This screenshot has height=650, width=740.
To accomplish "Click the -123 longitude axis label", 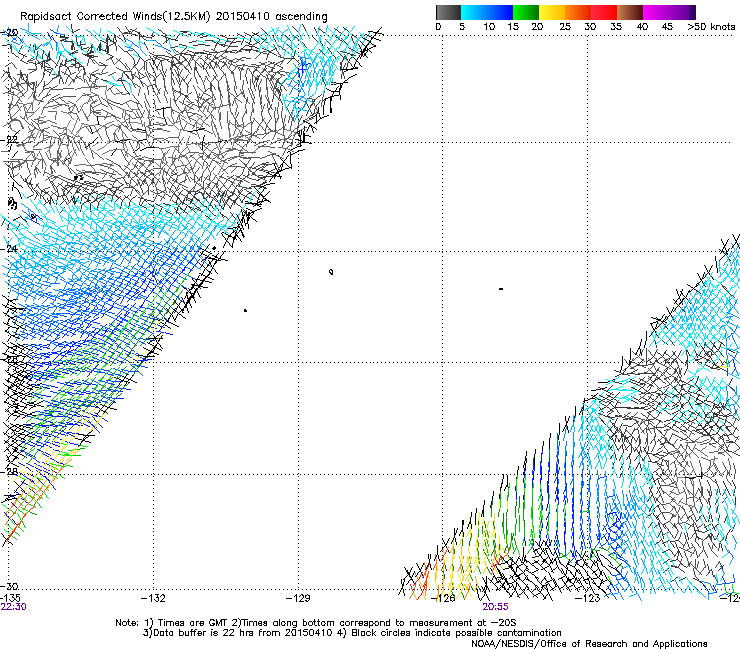I will (x=588, y=599).
